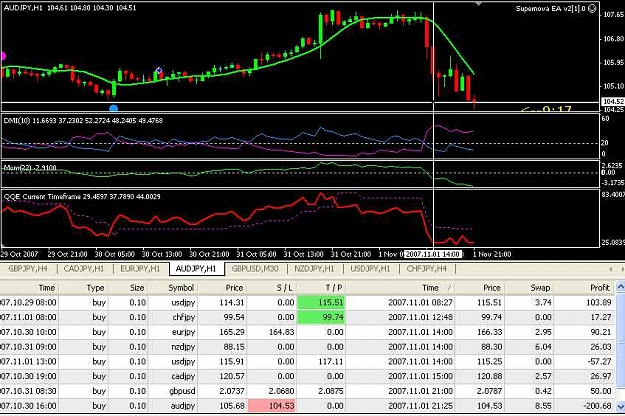
Task: Click the DMI(10) indicator label
Action: click(16, 120)
